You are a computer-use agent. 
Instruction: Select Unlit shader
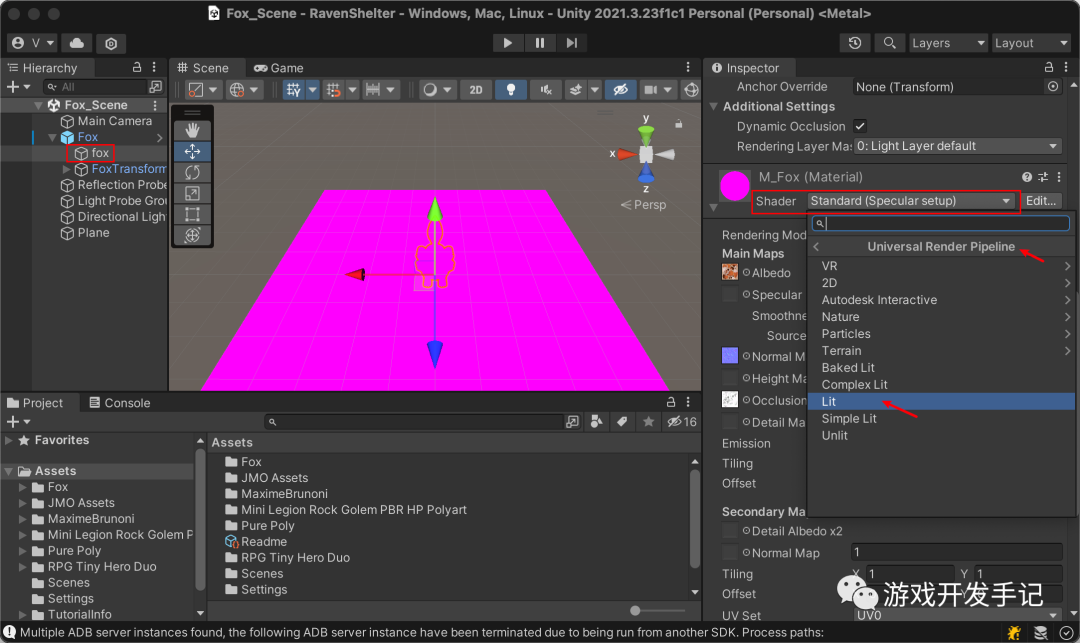(941, 436)
